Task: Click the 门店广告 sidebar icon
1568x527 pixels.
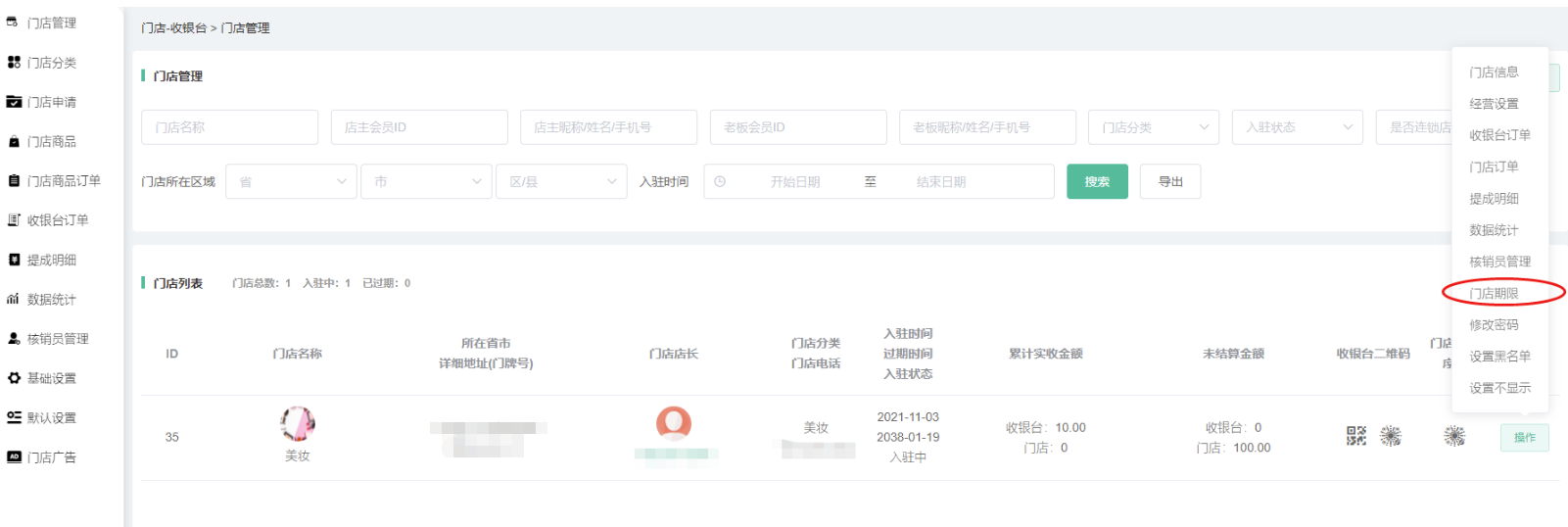Action: pos(14,457)
